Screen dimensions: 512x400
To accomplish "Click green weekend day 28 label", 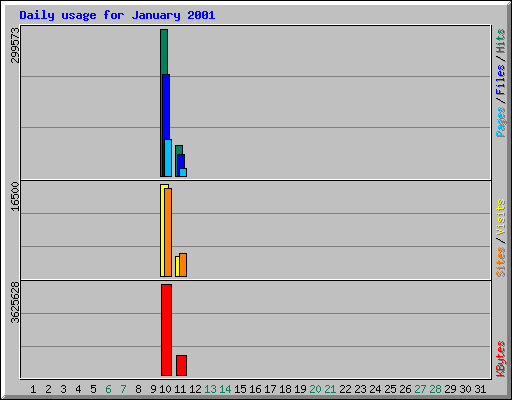I will (435, 389).
